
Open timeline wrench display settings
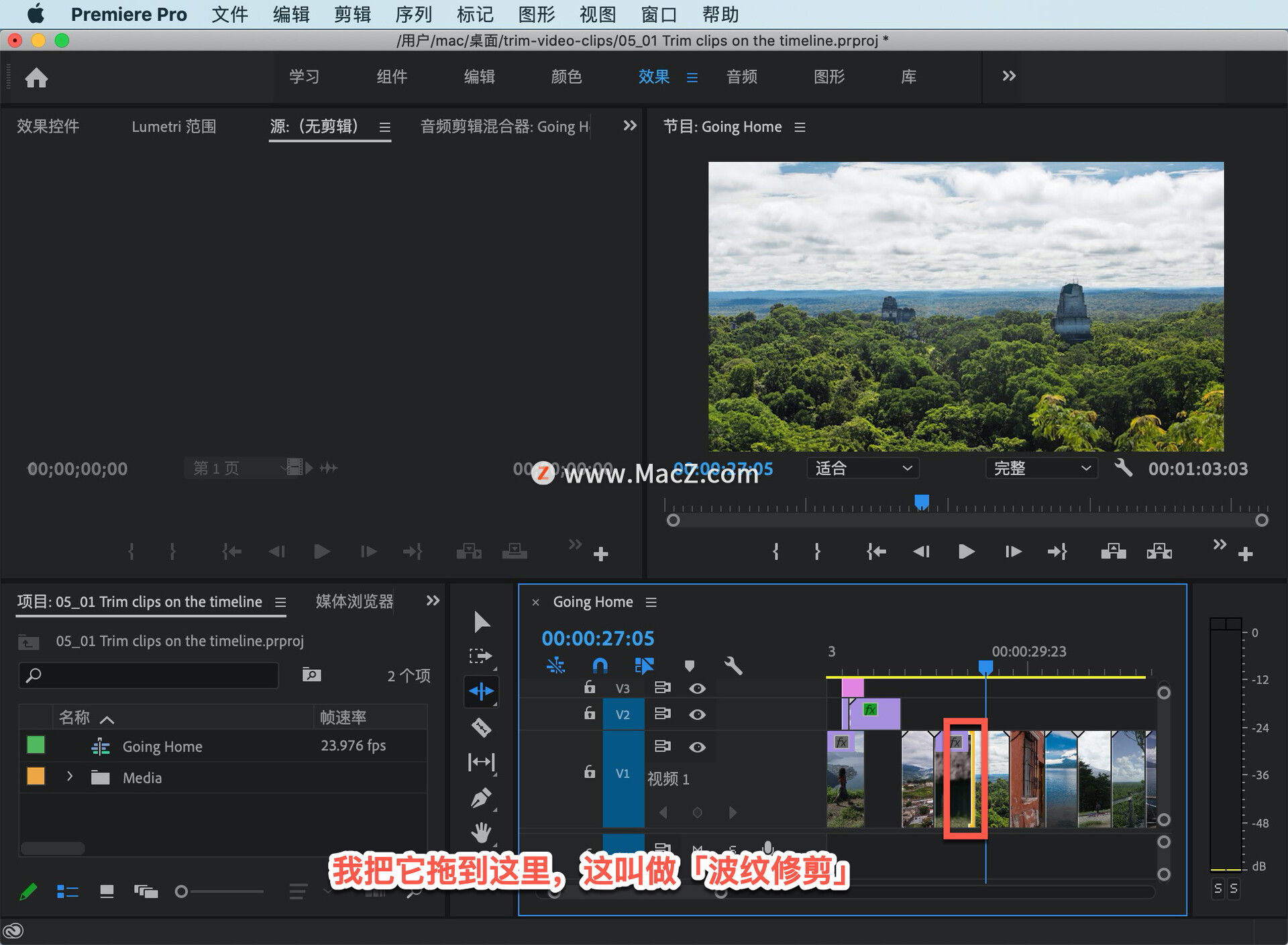733,665
